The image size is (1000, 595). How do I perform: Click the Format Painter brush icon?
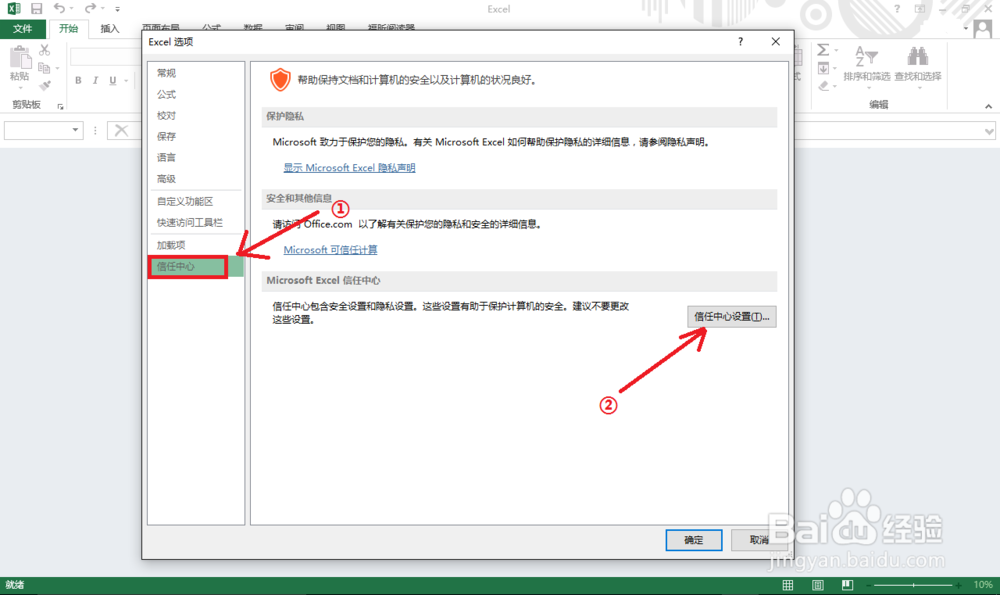tap(44, 85)
